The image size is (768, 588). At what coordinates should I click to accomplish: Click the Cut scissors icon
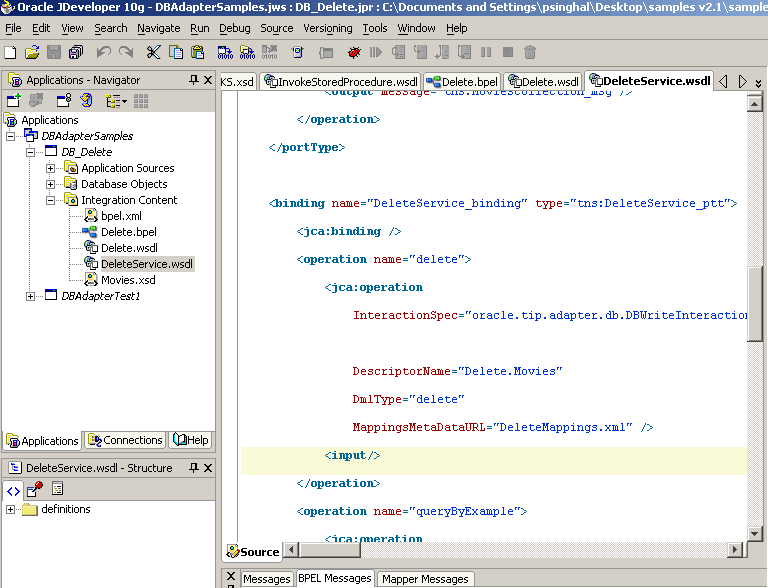pyautogui.click(x=153, y=52)
